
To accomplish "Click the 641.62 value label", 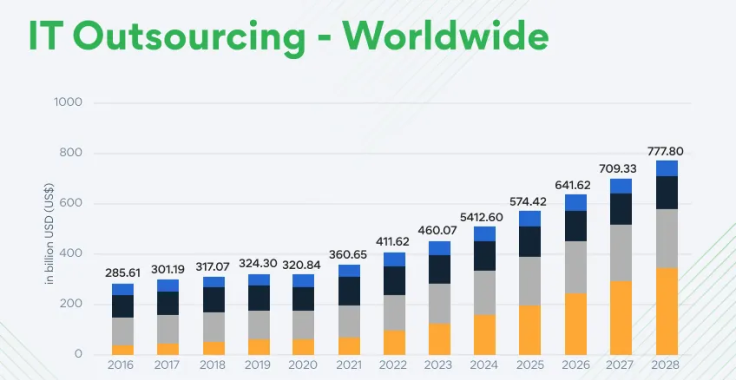I will pyautogui.click(x=573, y=185).
